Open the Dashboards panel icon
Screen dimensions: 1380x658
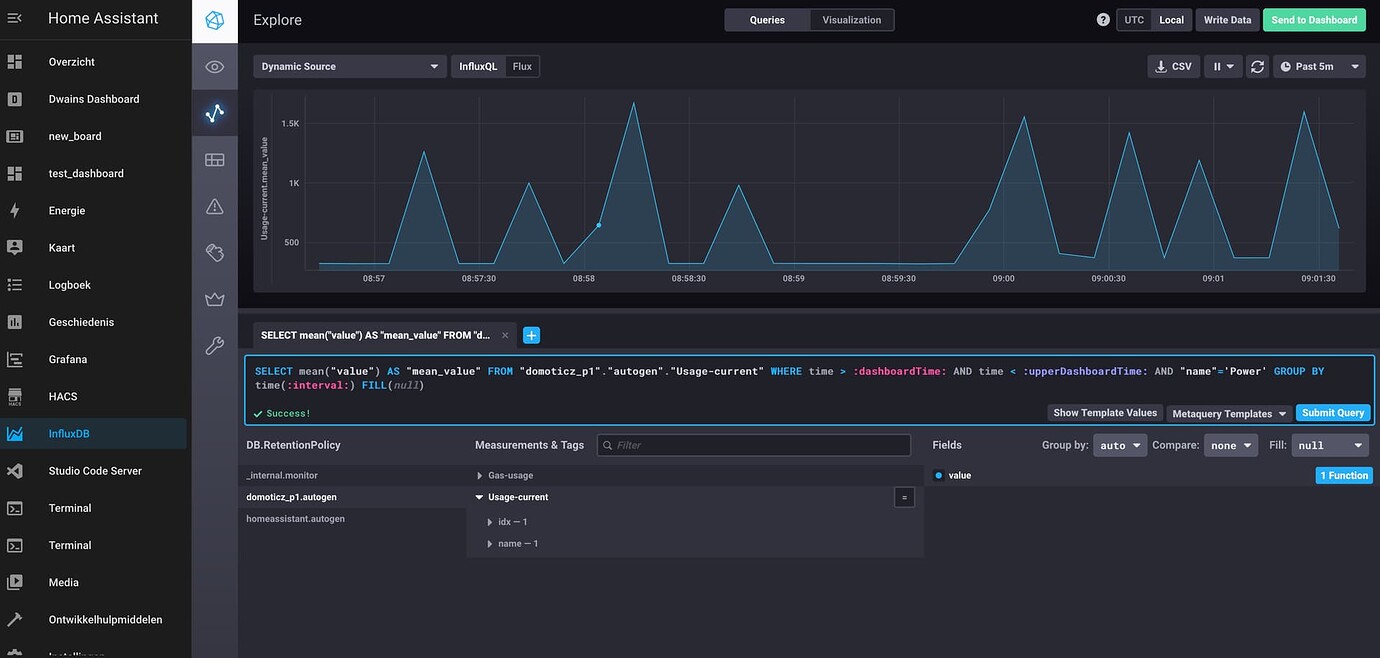214,158
